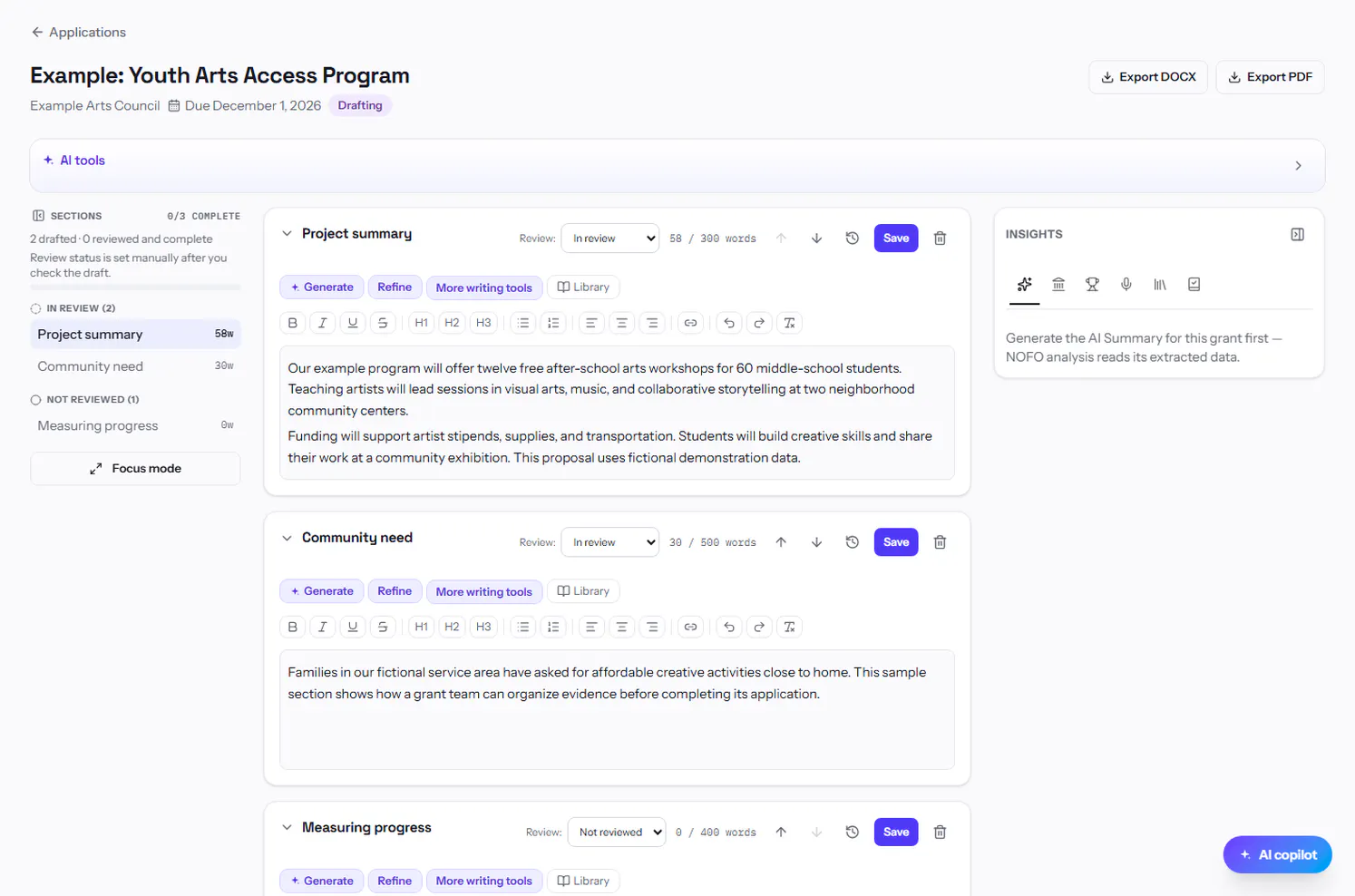This screenshot has width=1355, height=896.
Task: Collapse the Insights panel using its corner icon
Action: coord(1298,234)
